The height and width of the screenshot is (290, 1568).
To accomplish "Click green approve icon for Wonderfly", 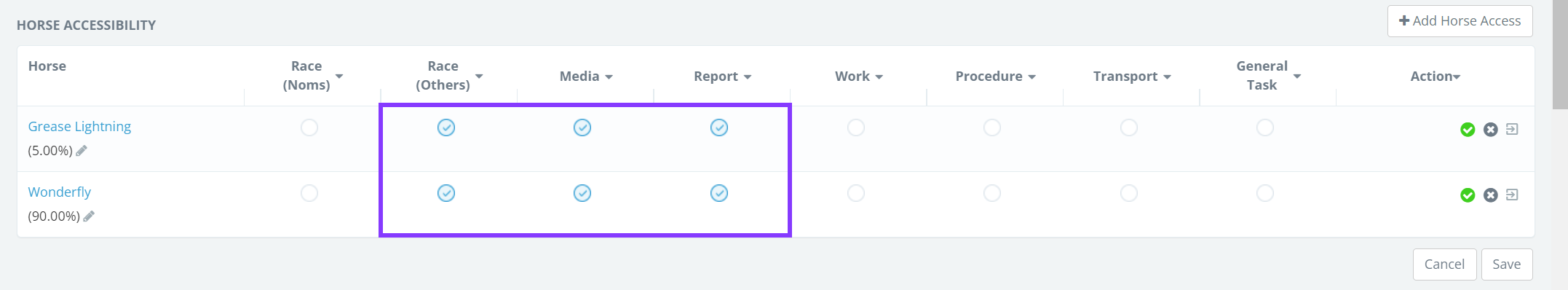I will click(1468, 195).
